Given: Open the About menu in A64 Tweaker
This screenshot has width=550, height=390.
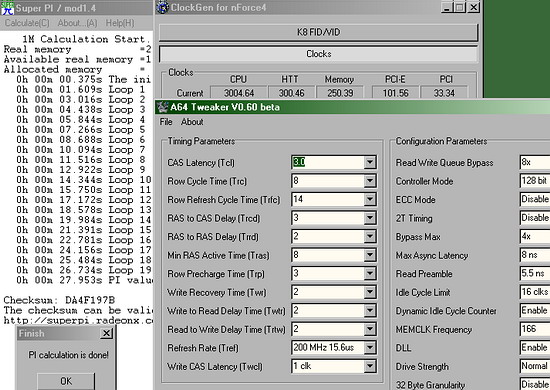Looking at the screenshot, I should click(192, 122).
